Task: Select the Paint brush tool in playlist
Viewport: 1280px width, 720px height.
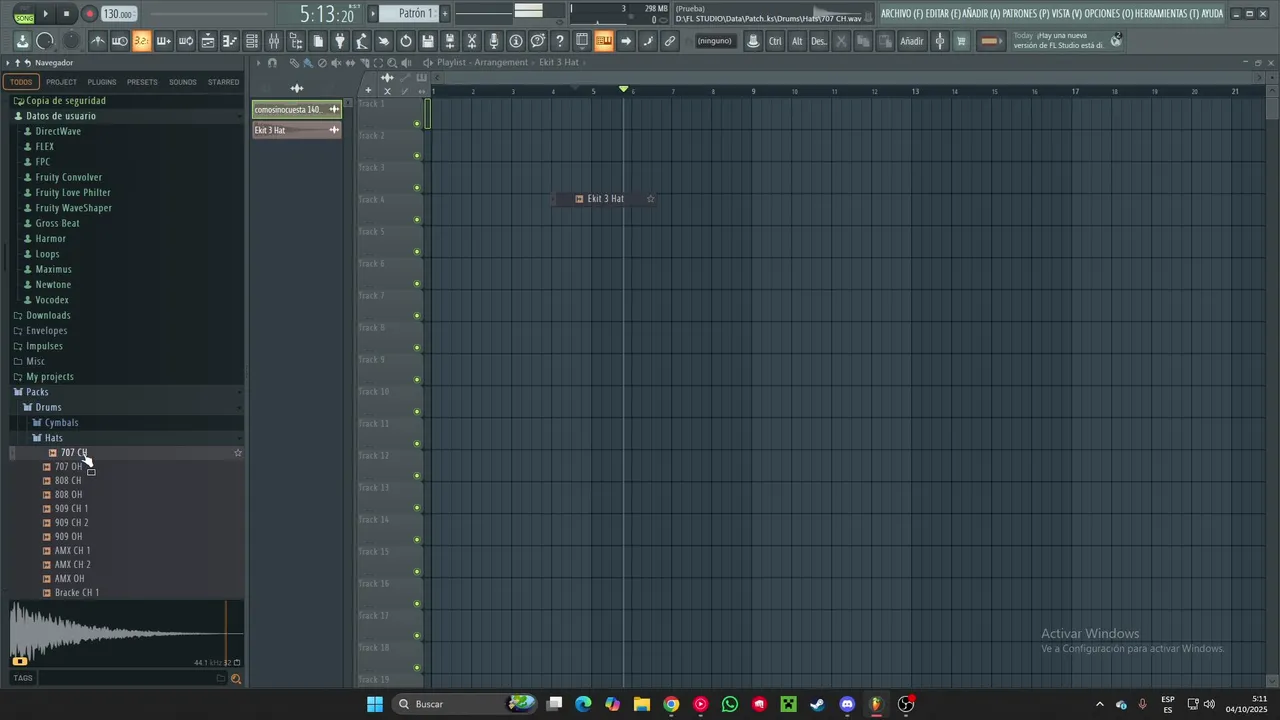Action: (307, 63)
